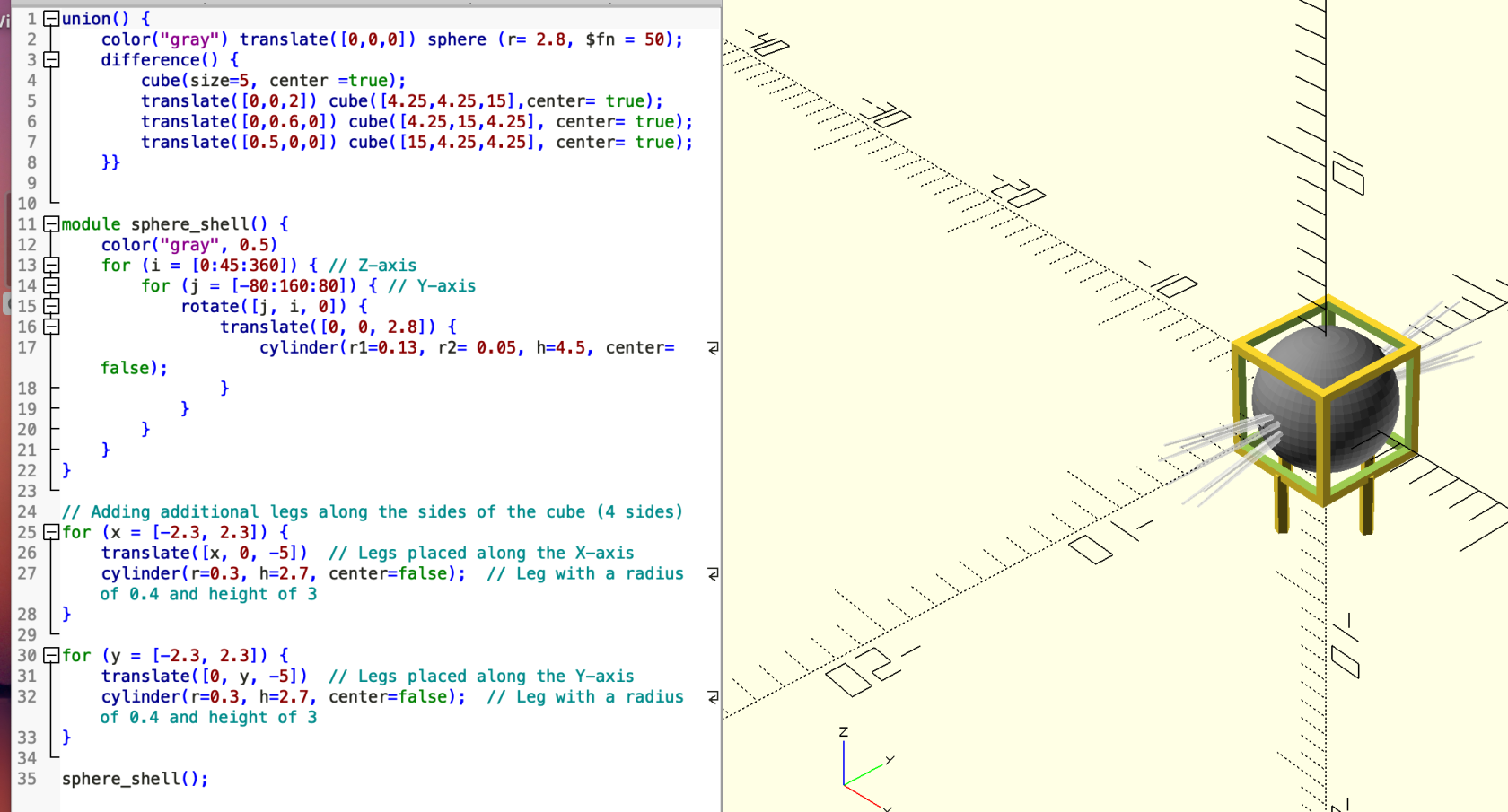Click the cube(size=5, center =true) line
The width and height of the screenshot is (1508, 812).
[273, 81]
